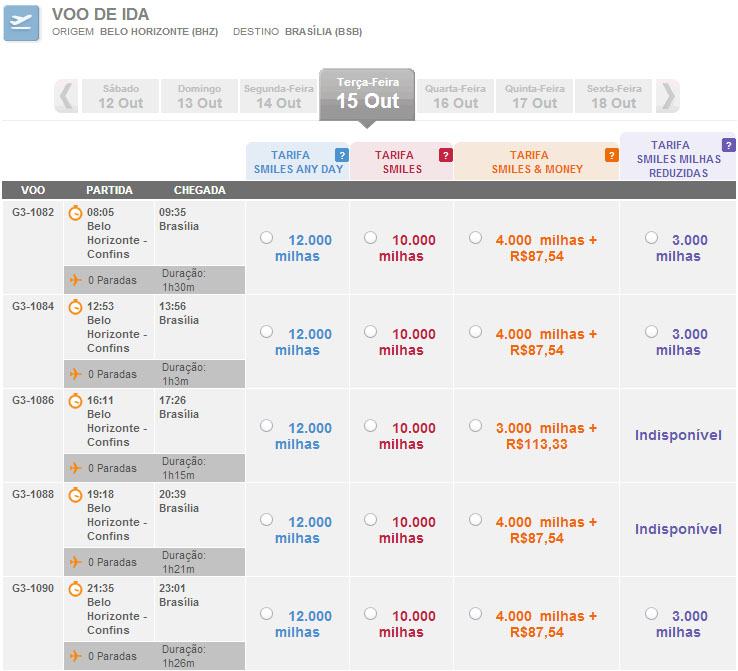738x671 pixels.
Task: Open the red help icon on Tarifa Smiles
Action: pos(445,155)
